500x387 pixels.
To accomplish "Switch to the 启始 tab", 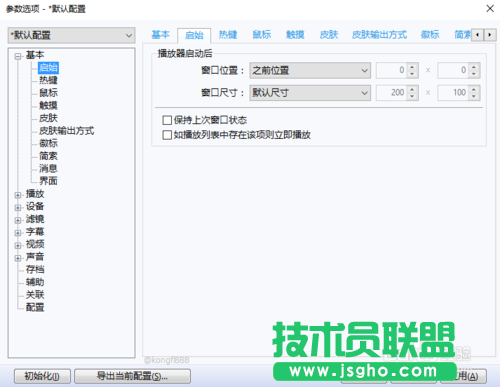I will pyautogui.click(x=194, y=35).
